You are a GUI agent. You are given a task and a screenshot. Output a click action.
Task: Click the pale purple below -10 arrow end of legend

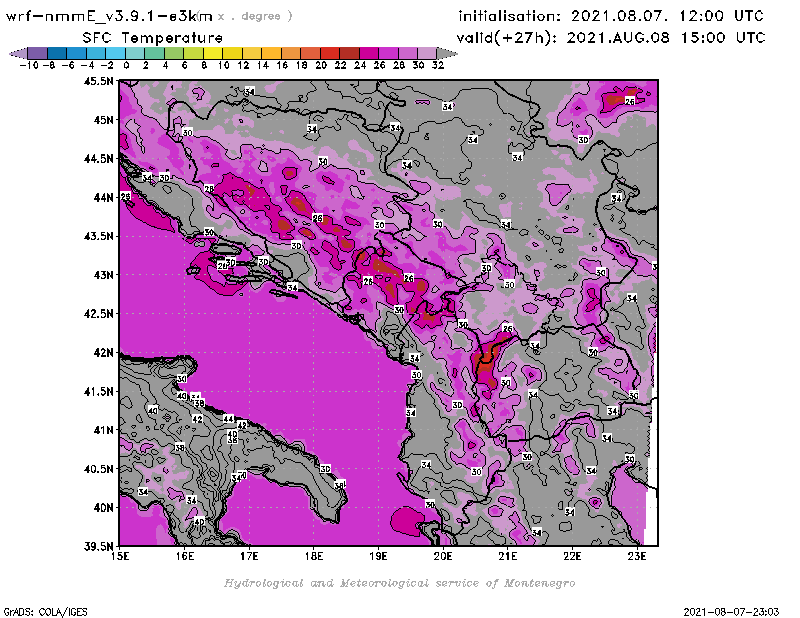tap(18, 53)
